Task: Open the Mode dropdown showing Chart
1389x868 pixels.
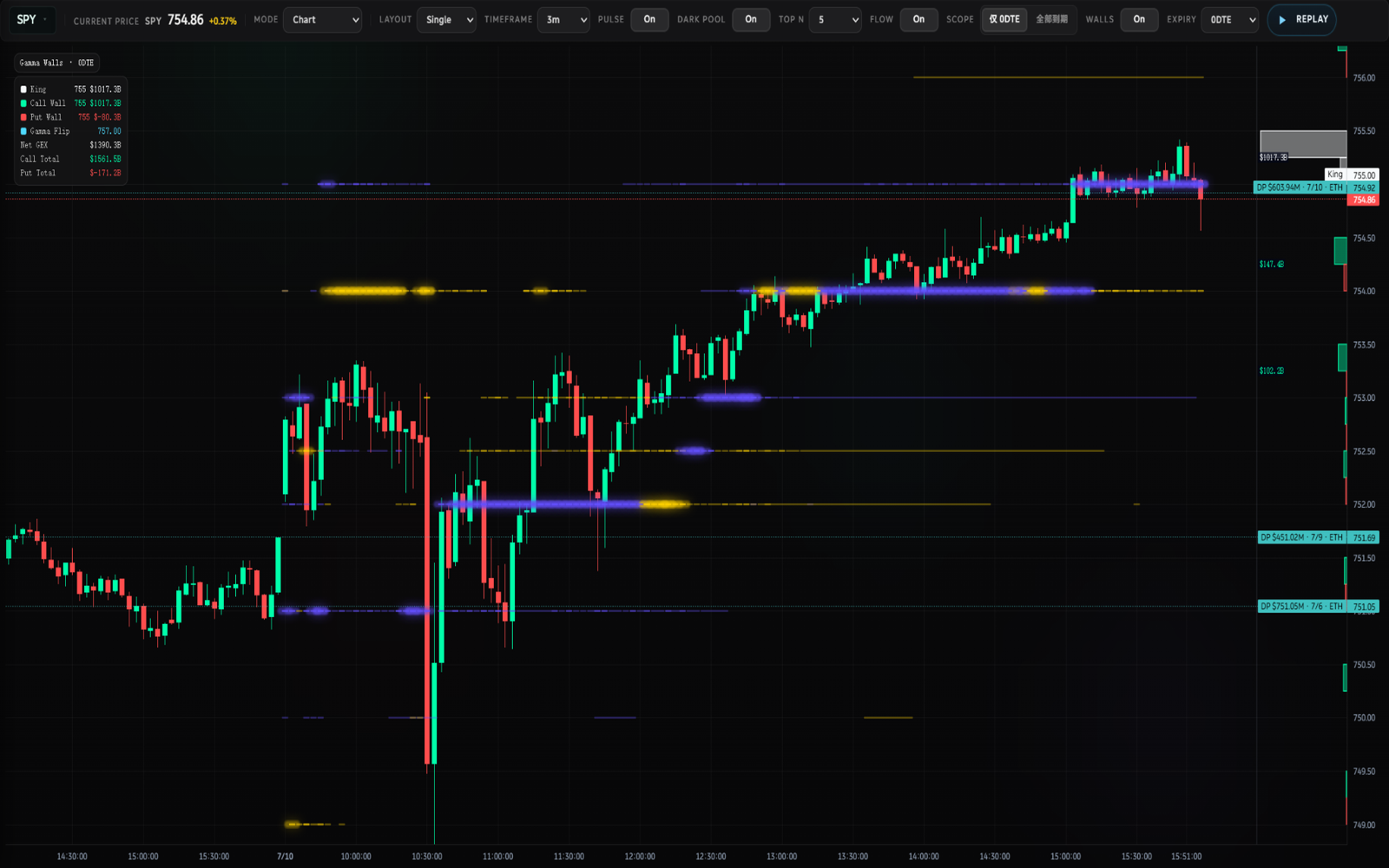Action: [322, 19]
